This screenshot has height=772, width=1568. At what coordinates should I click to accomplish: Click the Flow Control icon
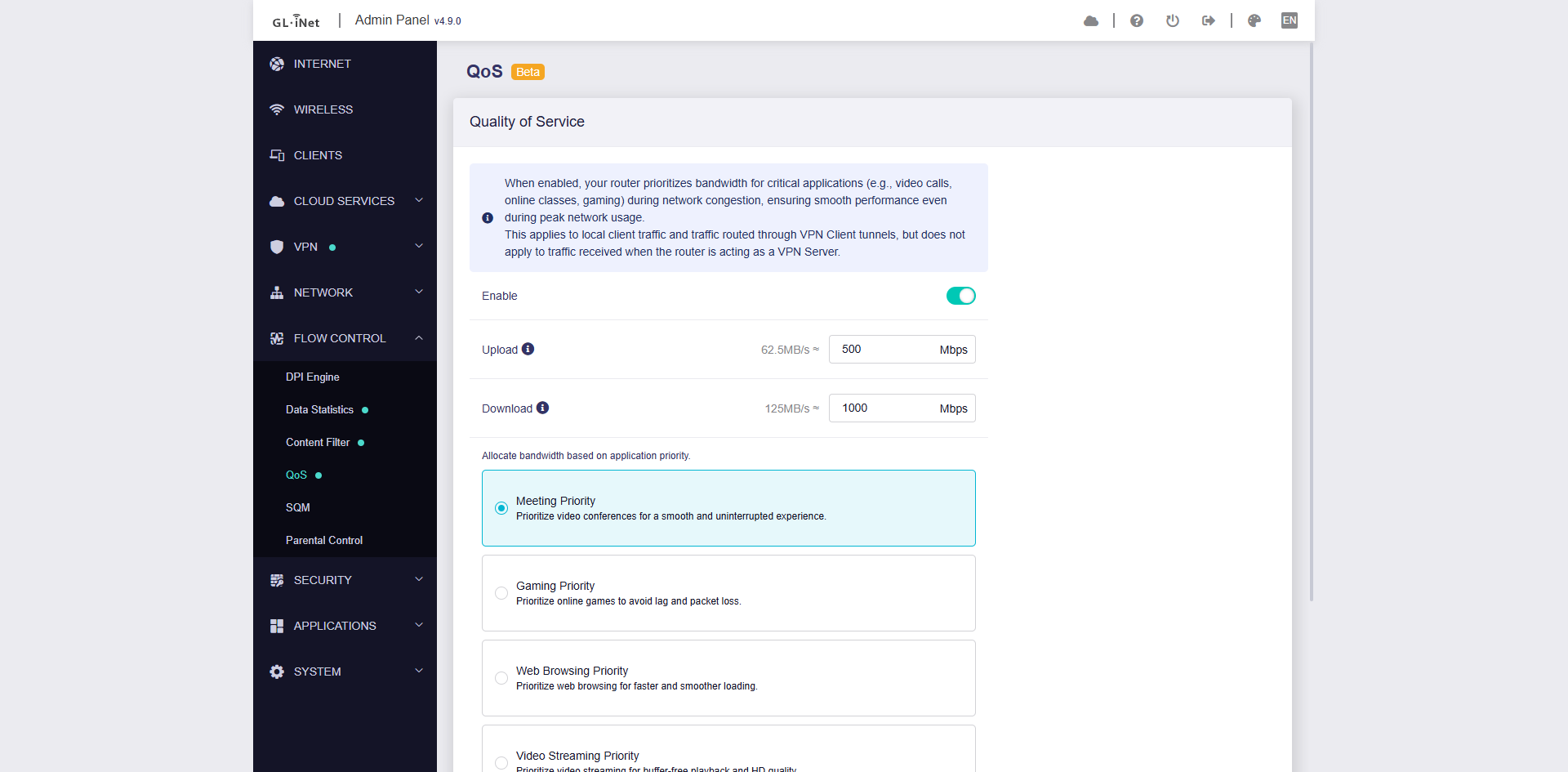point(277,338)
